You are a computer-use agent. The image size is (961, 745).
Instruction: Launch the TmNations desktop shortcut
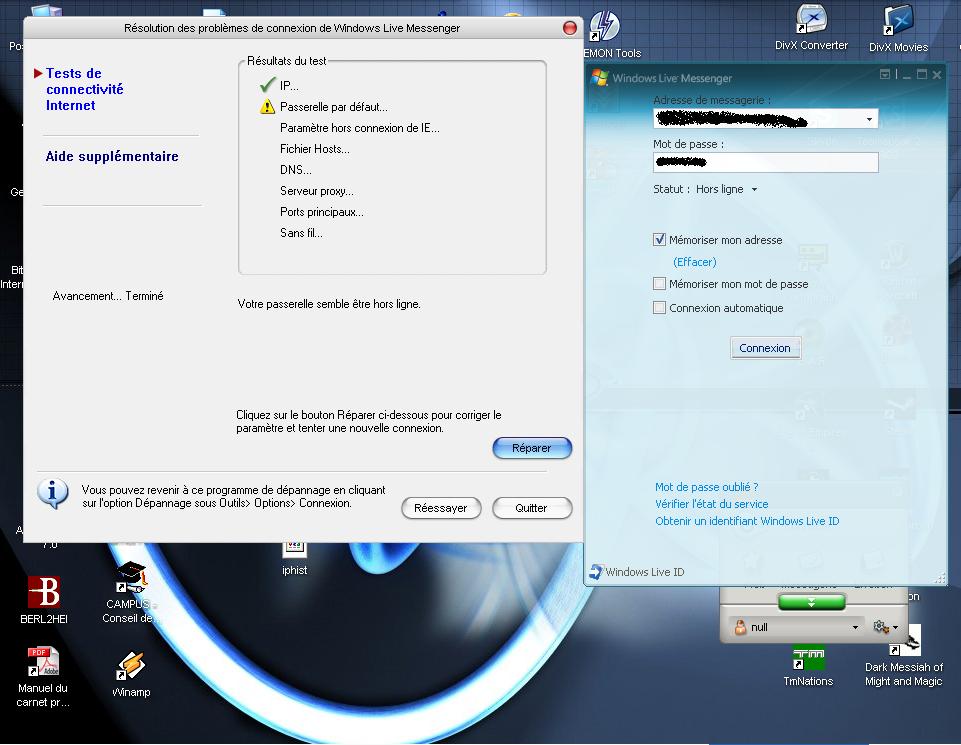tap(808, 659)
